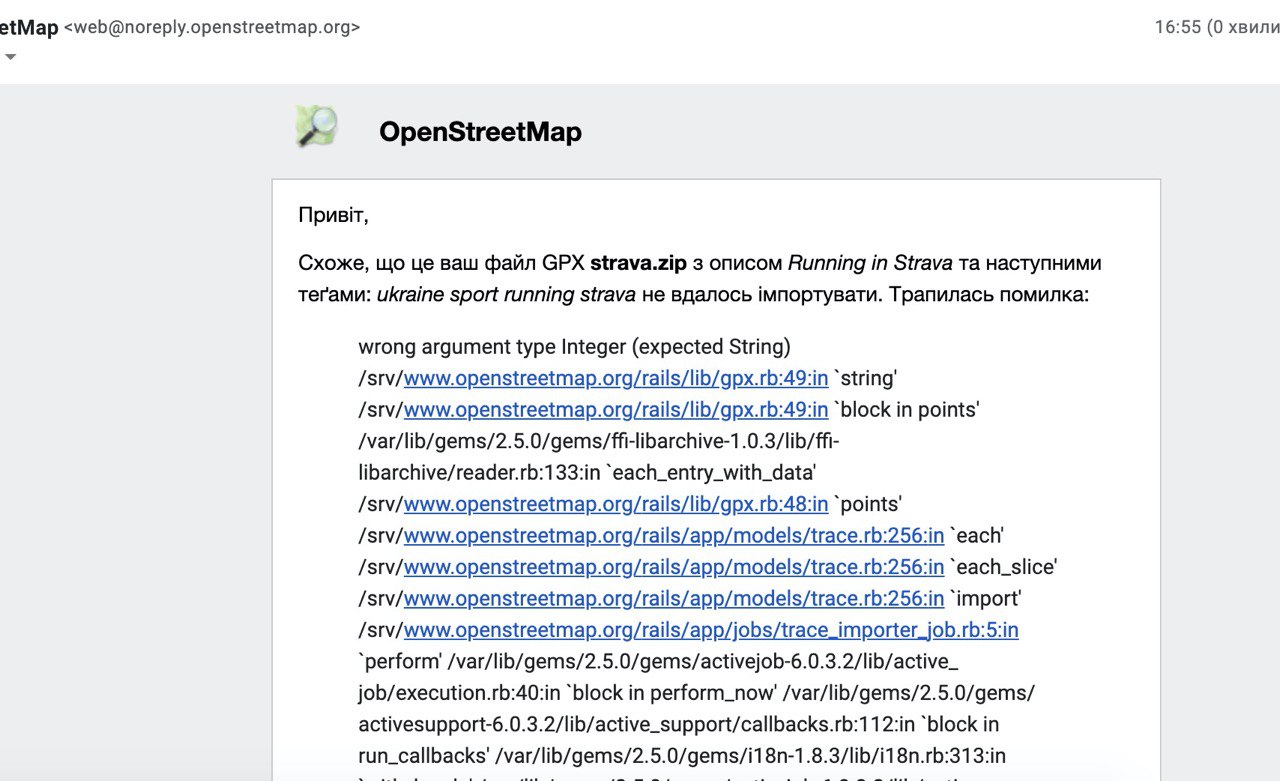Screen dimensions: 1280x781
Task: Click the bold file name strava.zip
Action: coord(638,263)
